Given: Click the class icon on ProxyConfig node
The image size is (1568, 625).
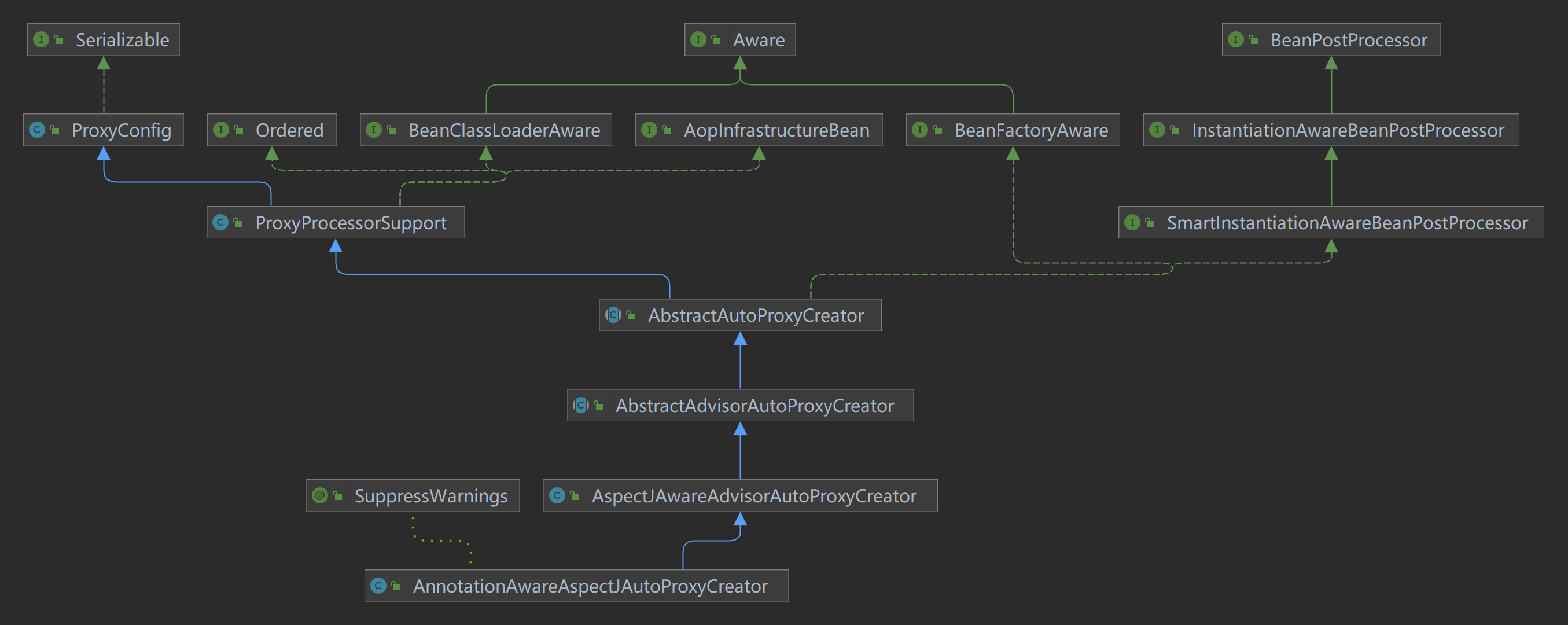Looking at the screenshot, I should click(x=37, y=130).
